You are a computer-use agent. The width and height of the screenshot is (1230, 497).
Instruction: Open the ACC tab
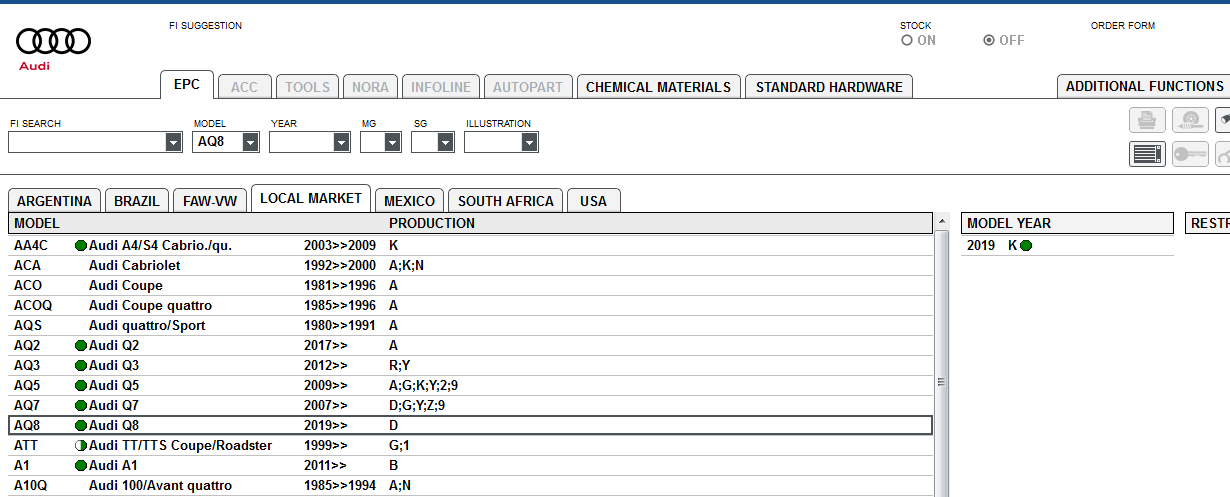(x=244, y=87)
